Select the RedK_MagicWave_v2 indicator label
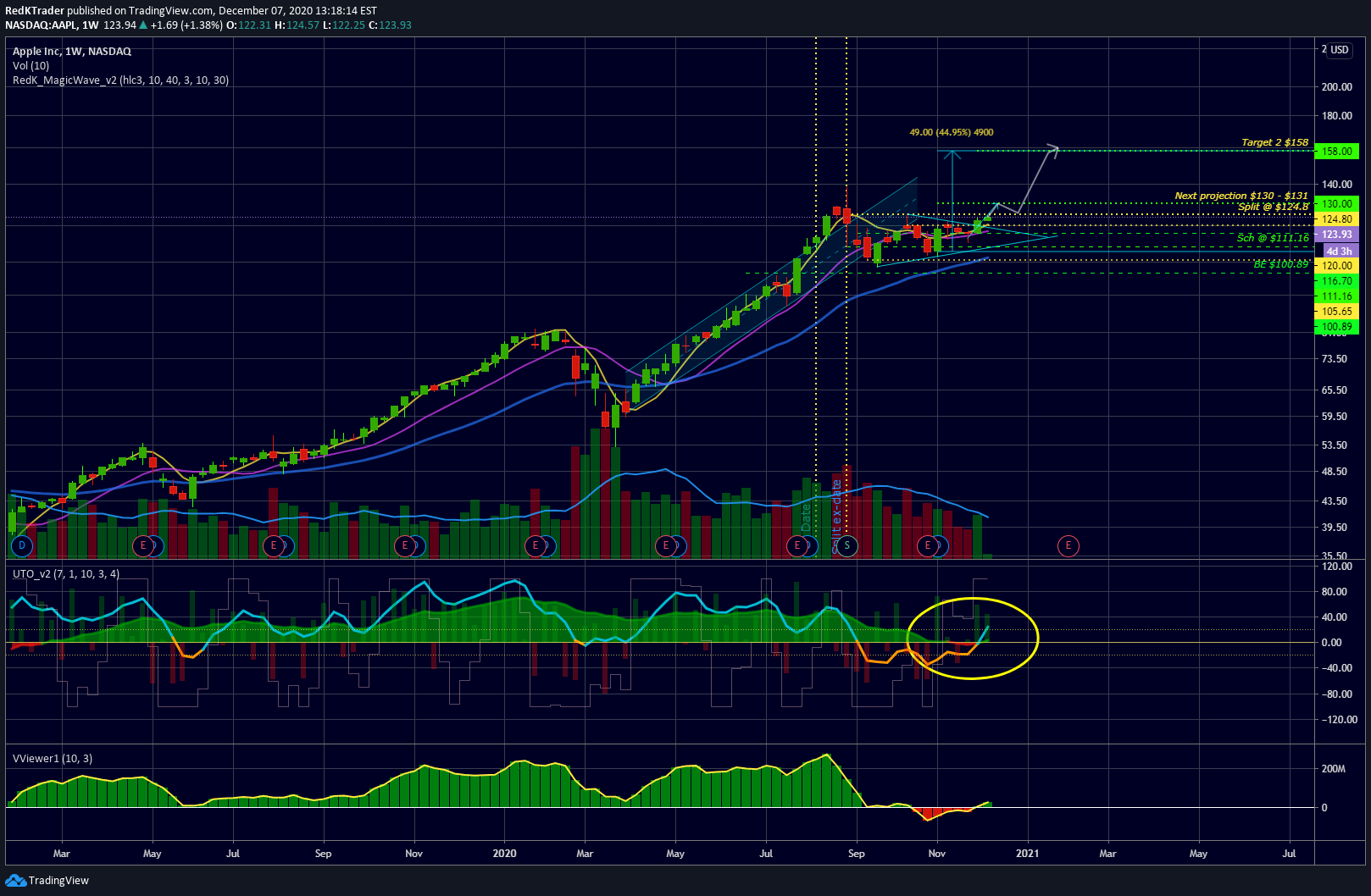Viewport: 1371px width, 896px height. [x=121, y=80]
